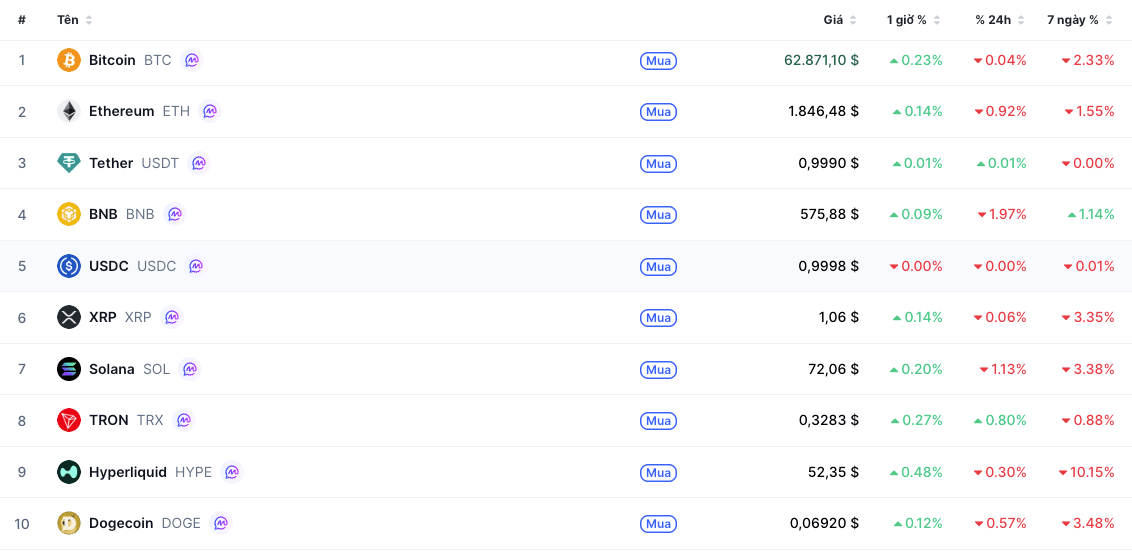The width and height of the screenshot is (1132, 551).
Task: Click the Ethereum coin logo
Action: (69, 111)
